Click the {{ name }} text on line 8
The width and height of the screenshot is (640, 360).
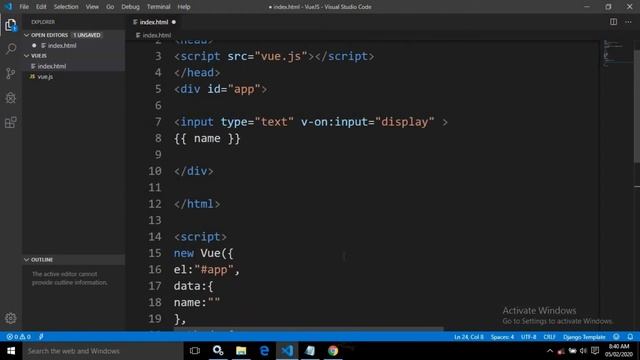(x=207, y=138)
